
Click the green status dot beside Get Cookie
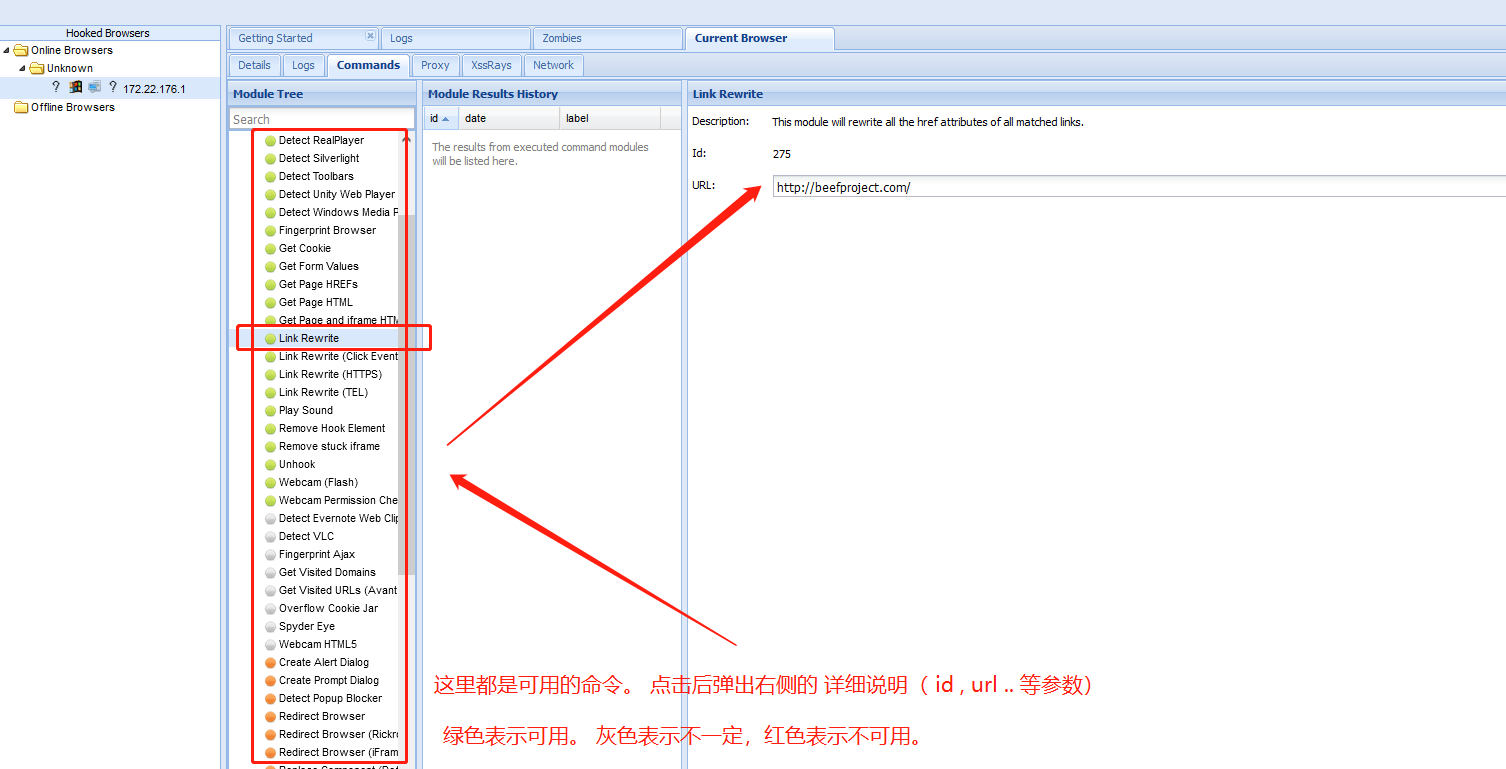pyautogui.click(x=270, y=249)
